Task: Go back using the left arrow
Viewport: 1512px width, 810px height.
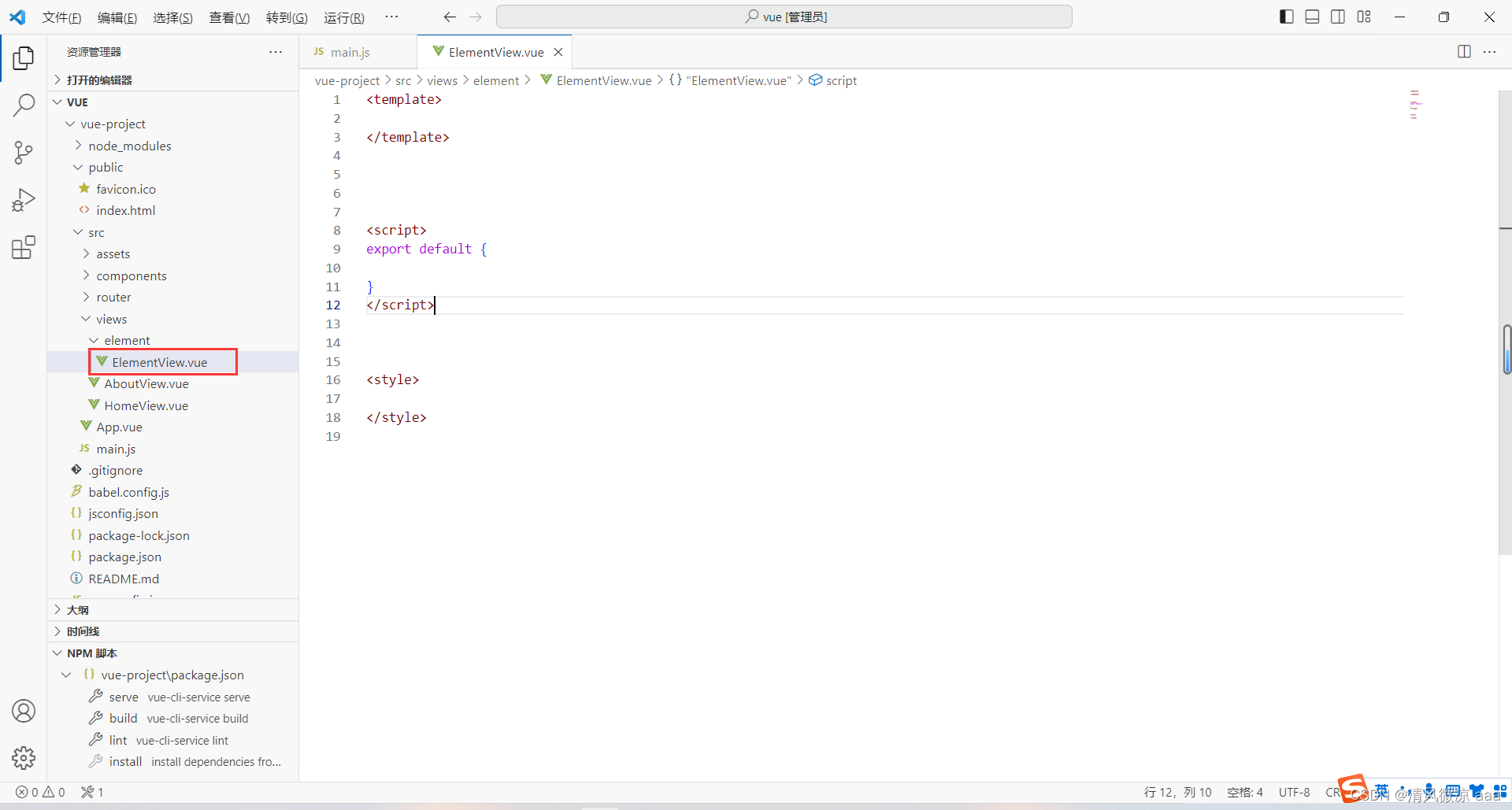Action: pos(450,17)
